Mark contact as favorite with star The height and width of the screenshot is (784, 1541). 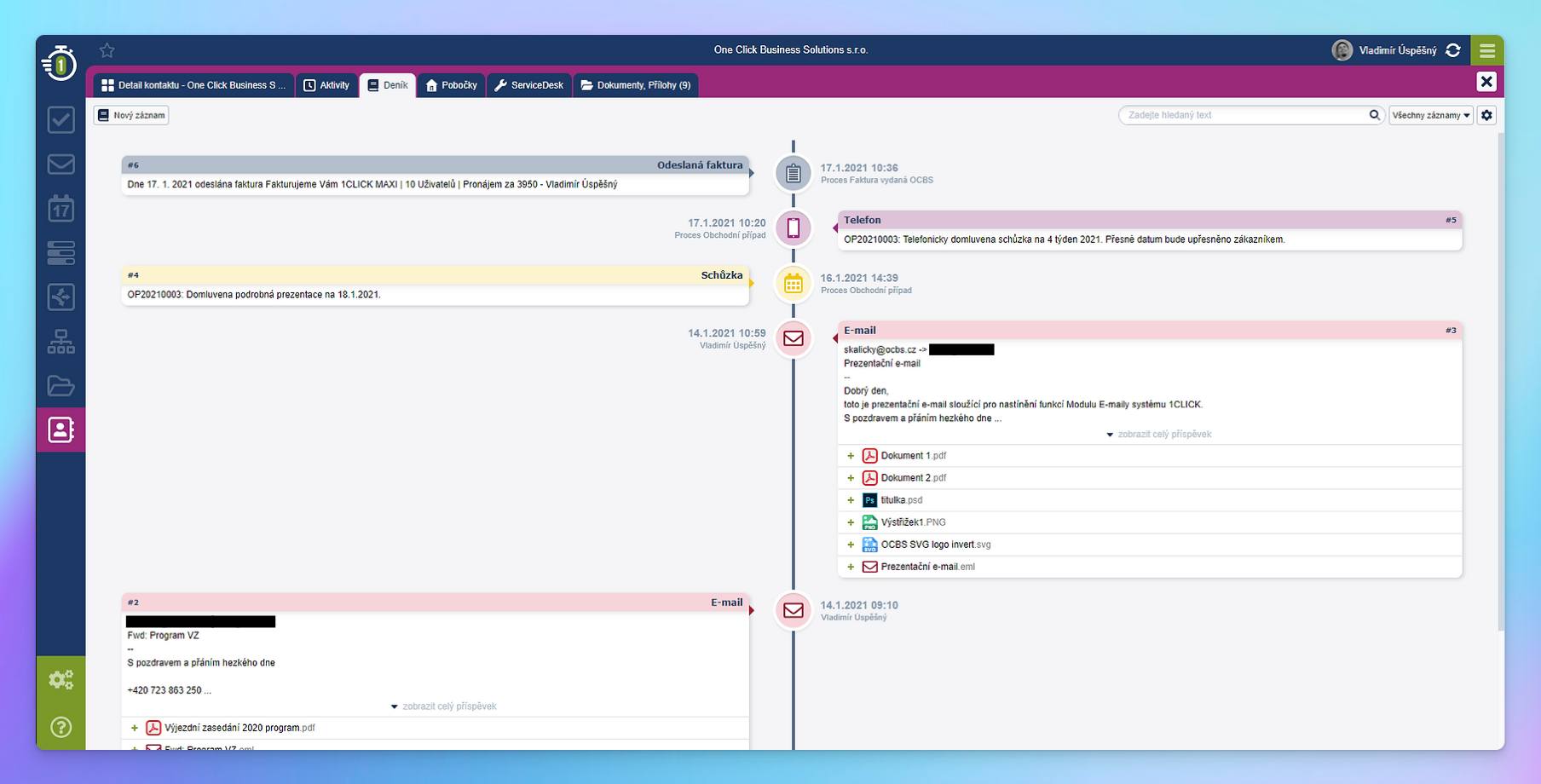[x=107, y=50]
